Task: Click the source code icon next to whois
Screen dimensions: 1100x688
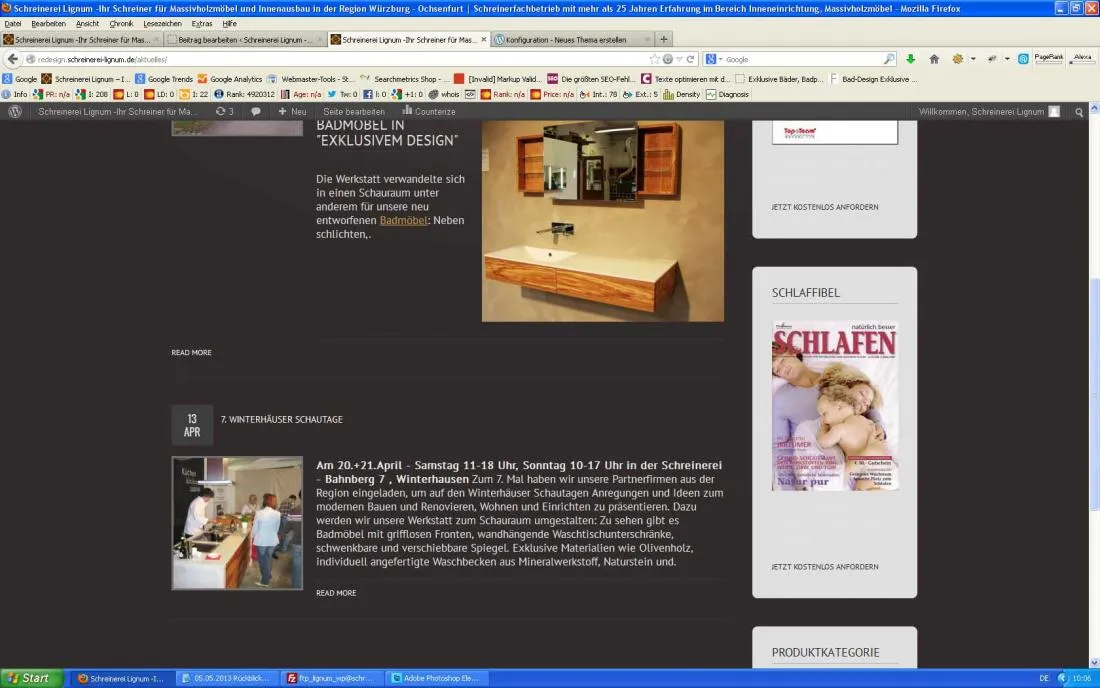Action: coord(470,94)
